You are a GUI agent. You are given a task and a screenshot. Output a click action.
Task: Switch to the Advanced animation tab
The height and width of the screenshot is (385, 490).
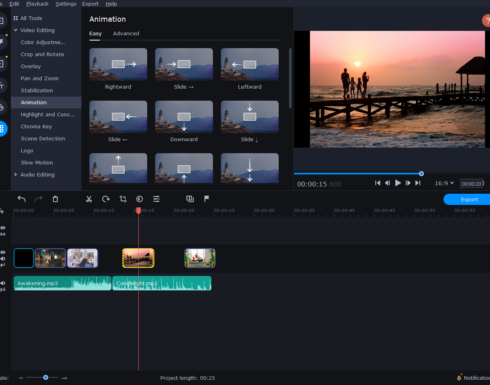[x=126, y=33]
